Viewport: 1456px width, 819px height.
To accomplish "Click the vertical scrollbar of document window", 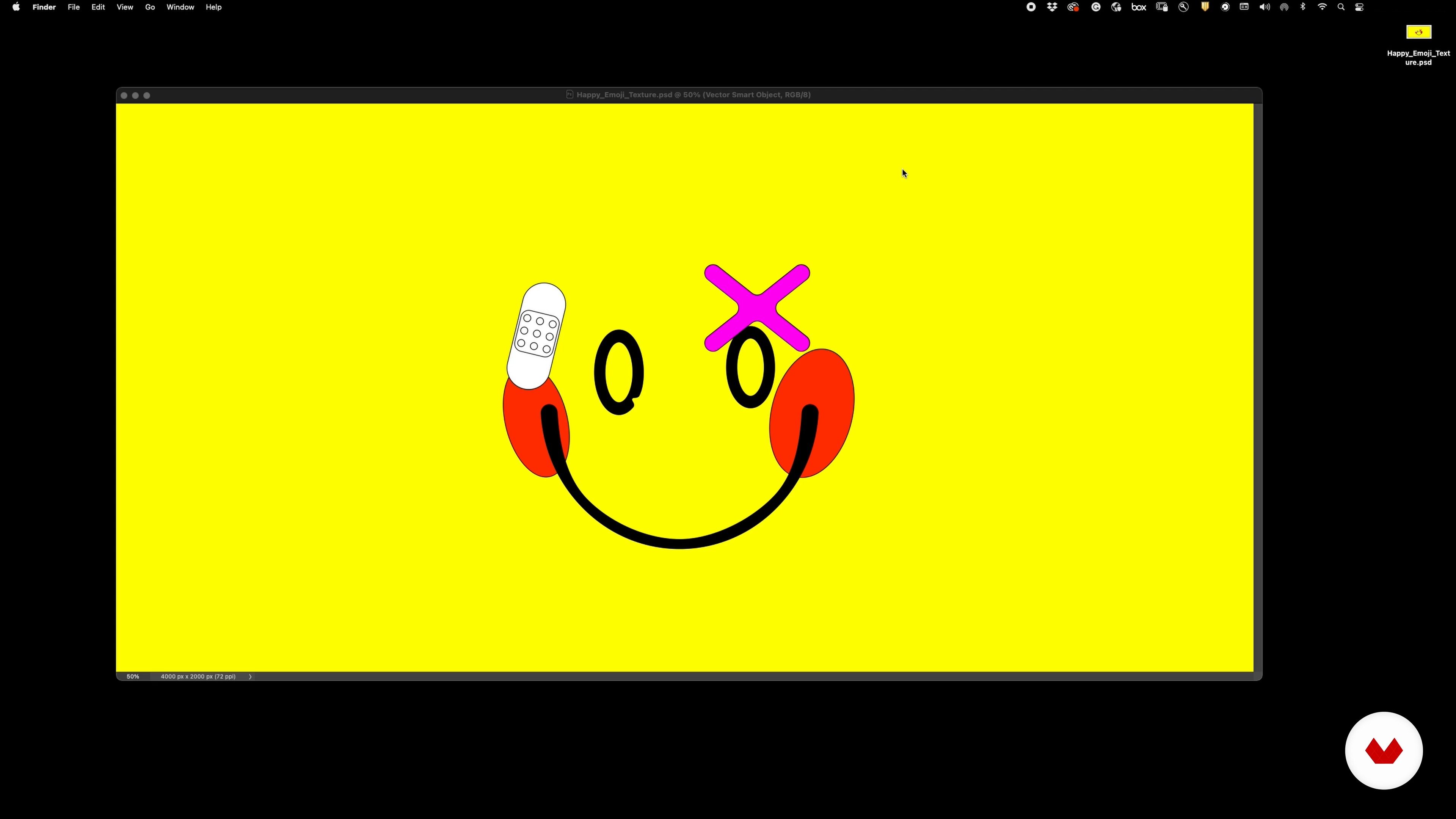I will 1258,388.
